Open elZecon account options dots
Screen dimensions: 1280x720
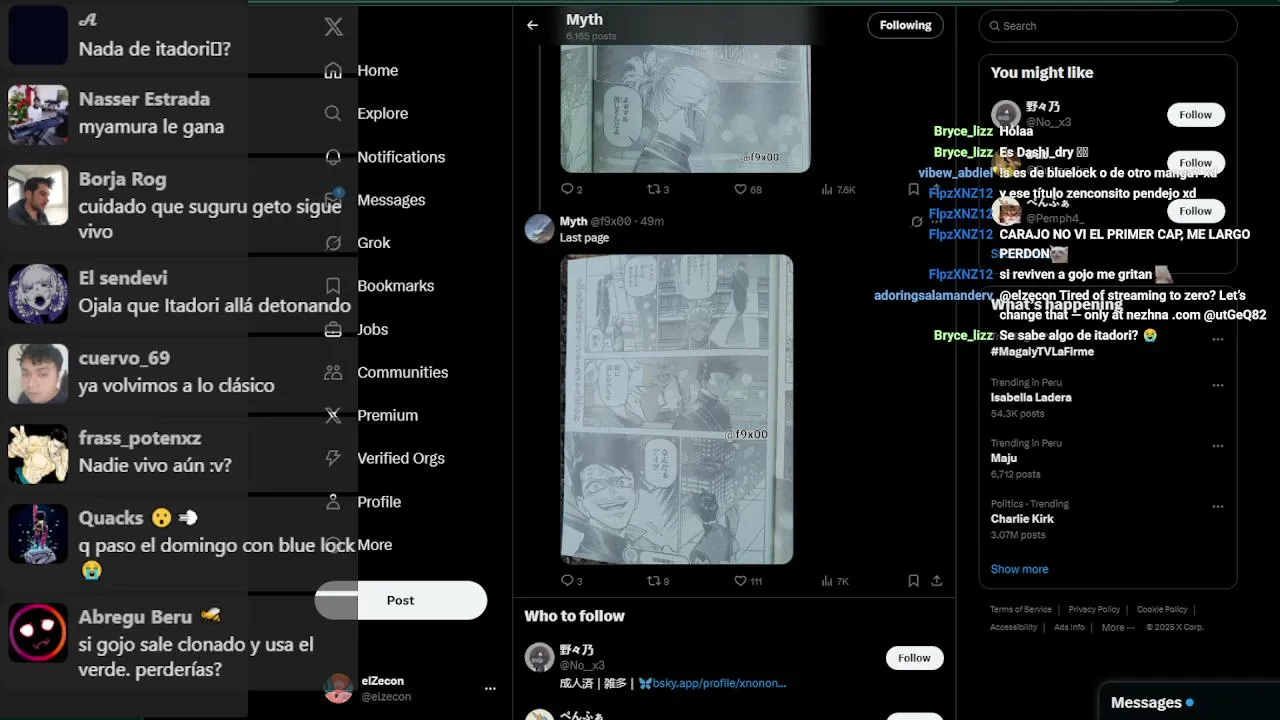pyautogui.click(x=490, y=688)
